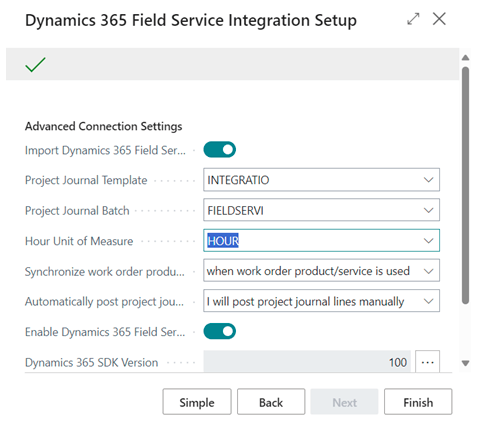
Task: Click the SDK Version 100 field
Action: [x=307, y=362]
